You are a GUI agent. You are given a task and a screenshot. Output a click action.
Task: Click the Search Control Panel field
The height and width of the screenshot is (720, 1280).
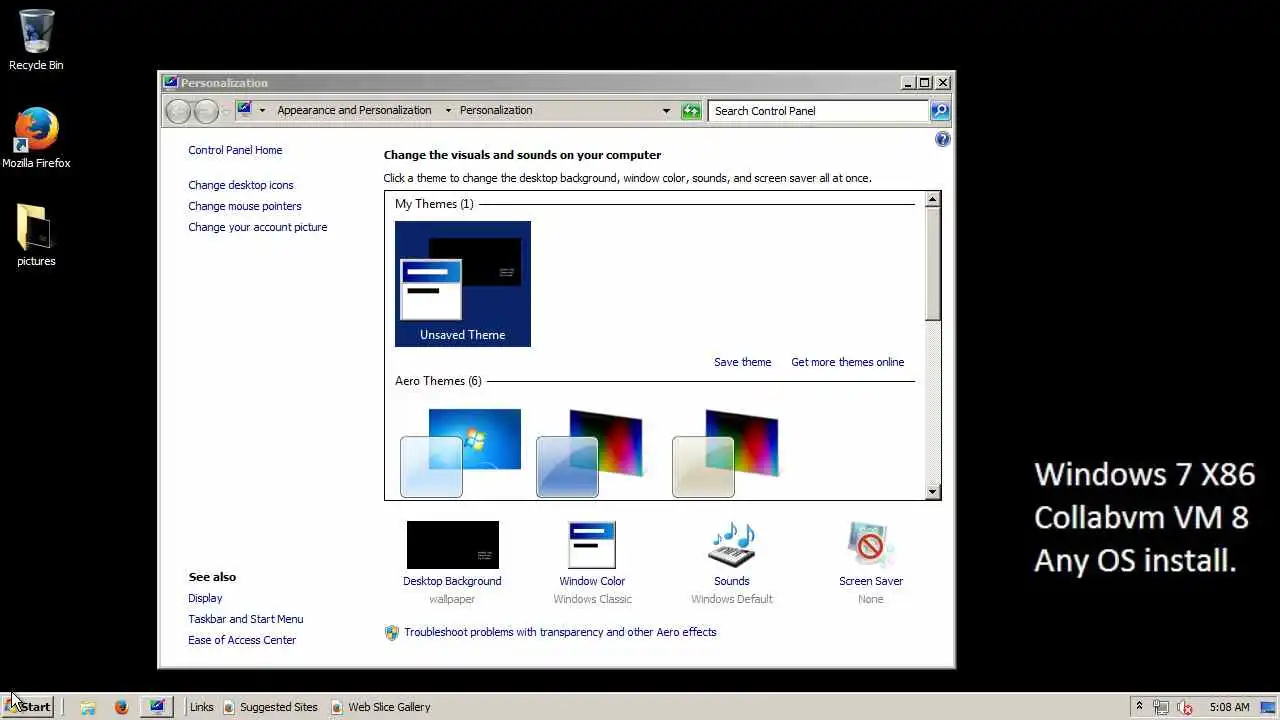tap(818, 111)
